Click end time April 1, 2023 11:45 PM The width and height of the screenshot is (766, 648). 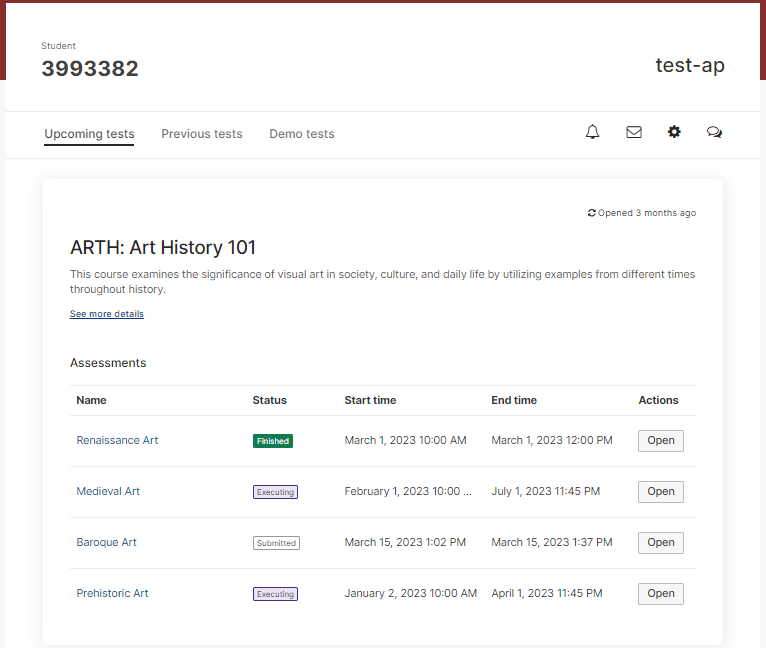coord(547,593)
